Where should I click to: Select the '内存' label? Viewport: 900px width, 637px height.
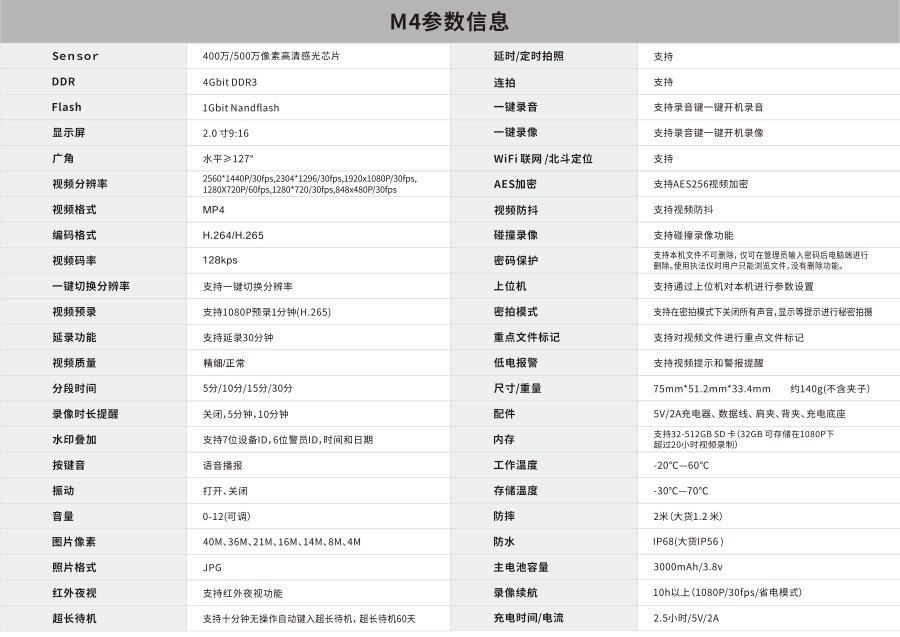click(x=504, y=440)
